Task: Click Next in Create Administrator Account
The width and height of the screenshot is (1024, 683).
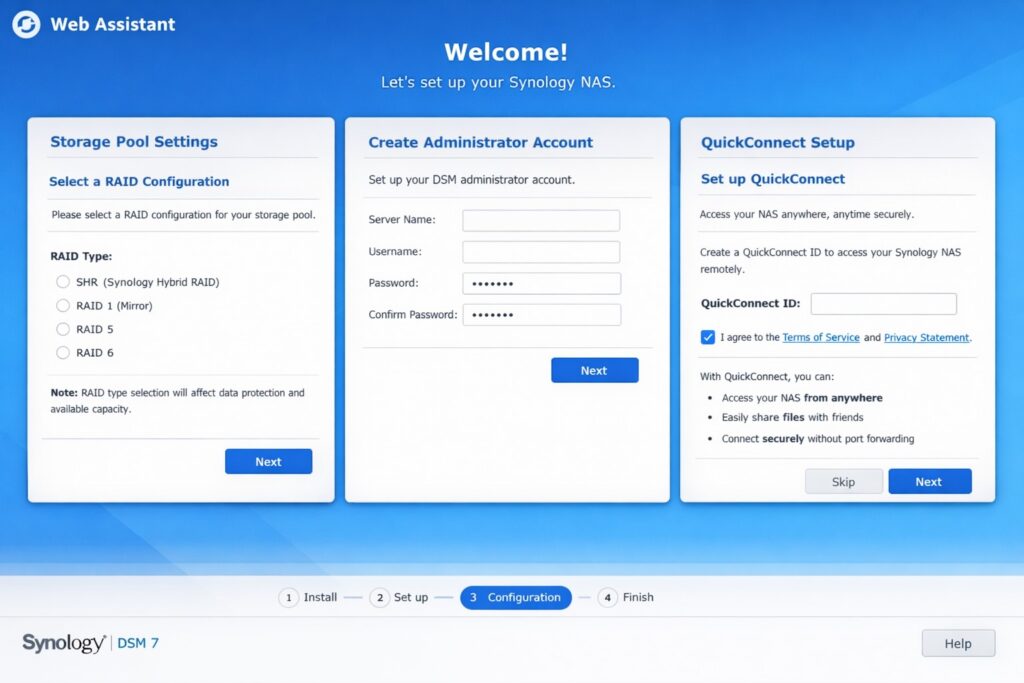Action: (x=594, y=370)
